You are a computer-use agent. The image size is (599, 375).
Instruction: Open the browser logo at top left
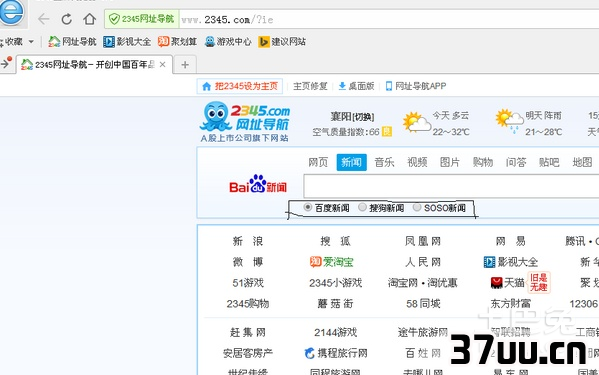(x=12, y=12)
